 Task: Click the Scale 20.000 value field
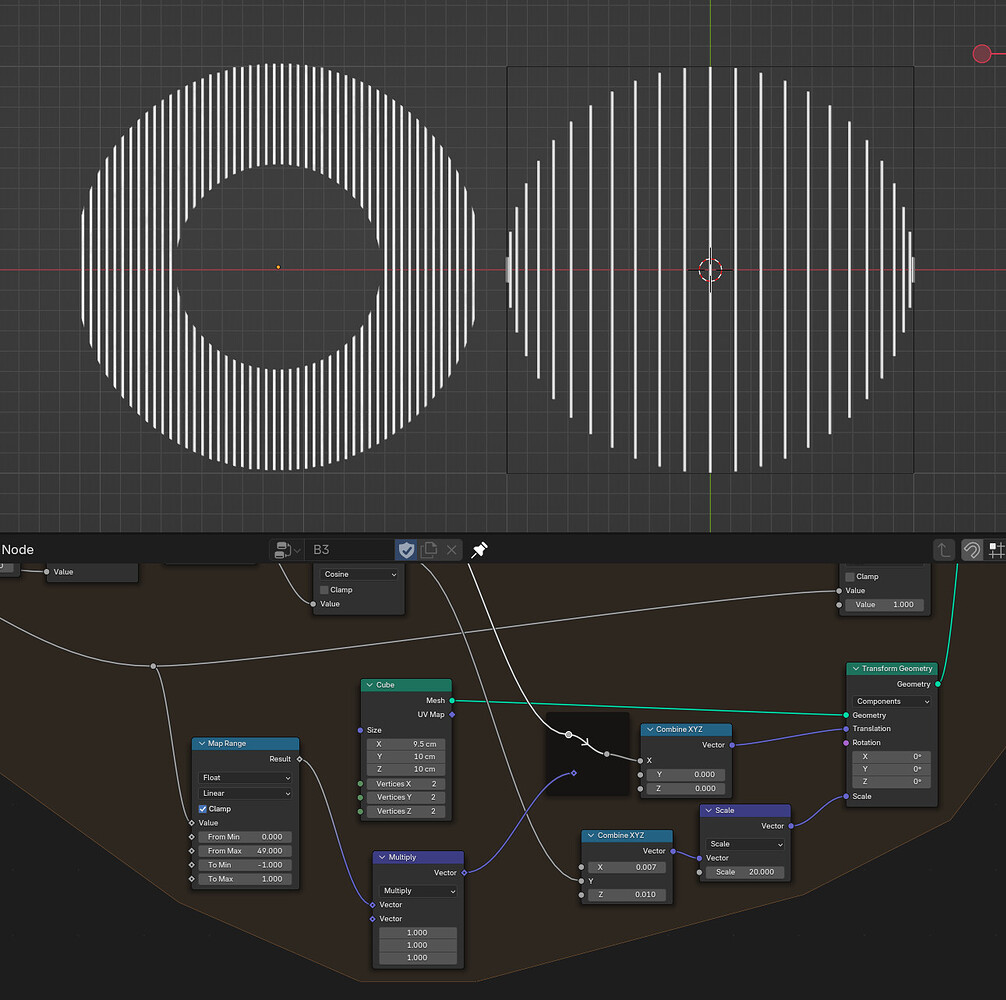(x=745, y=872)
